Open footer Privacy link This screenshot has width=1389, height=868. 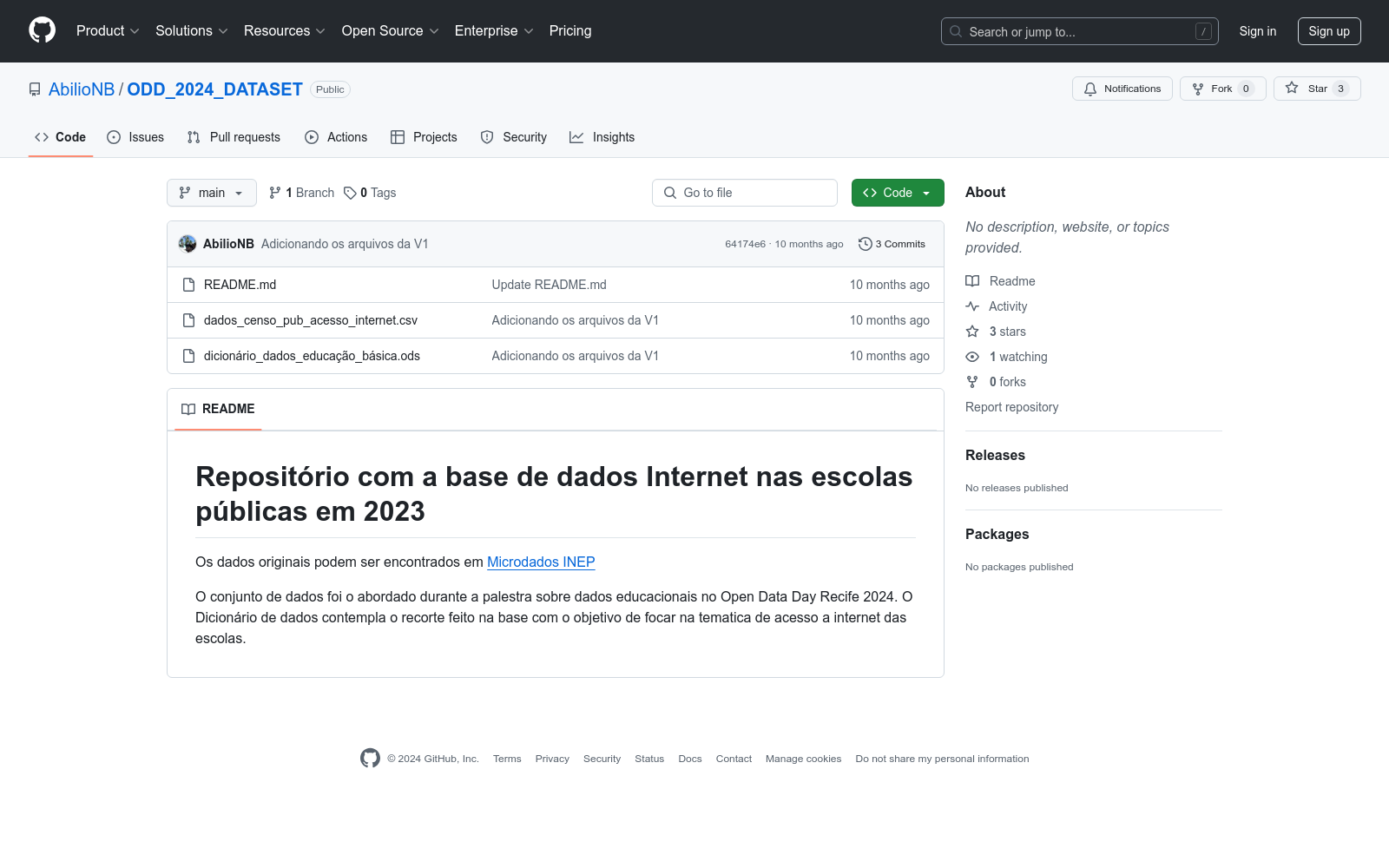coord(552,759)
